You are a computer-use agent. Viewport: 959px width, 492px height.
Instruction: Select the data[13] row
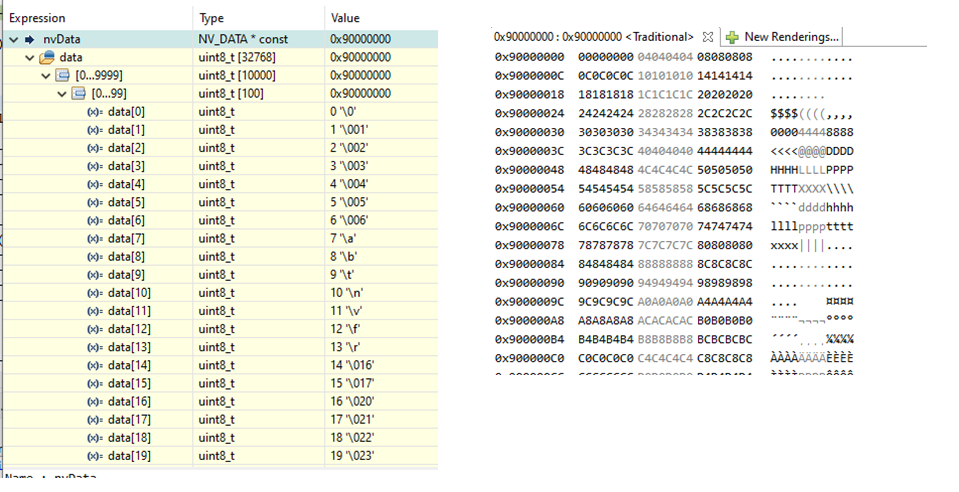[x=221, y=348]
